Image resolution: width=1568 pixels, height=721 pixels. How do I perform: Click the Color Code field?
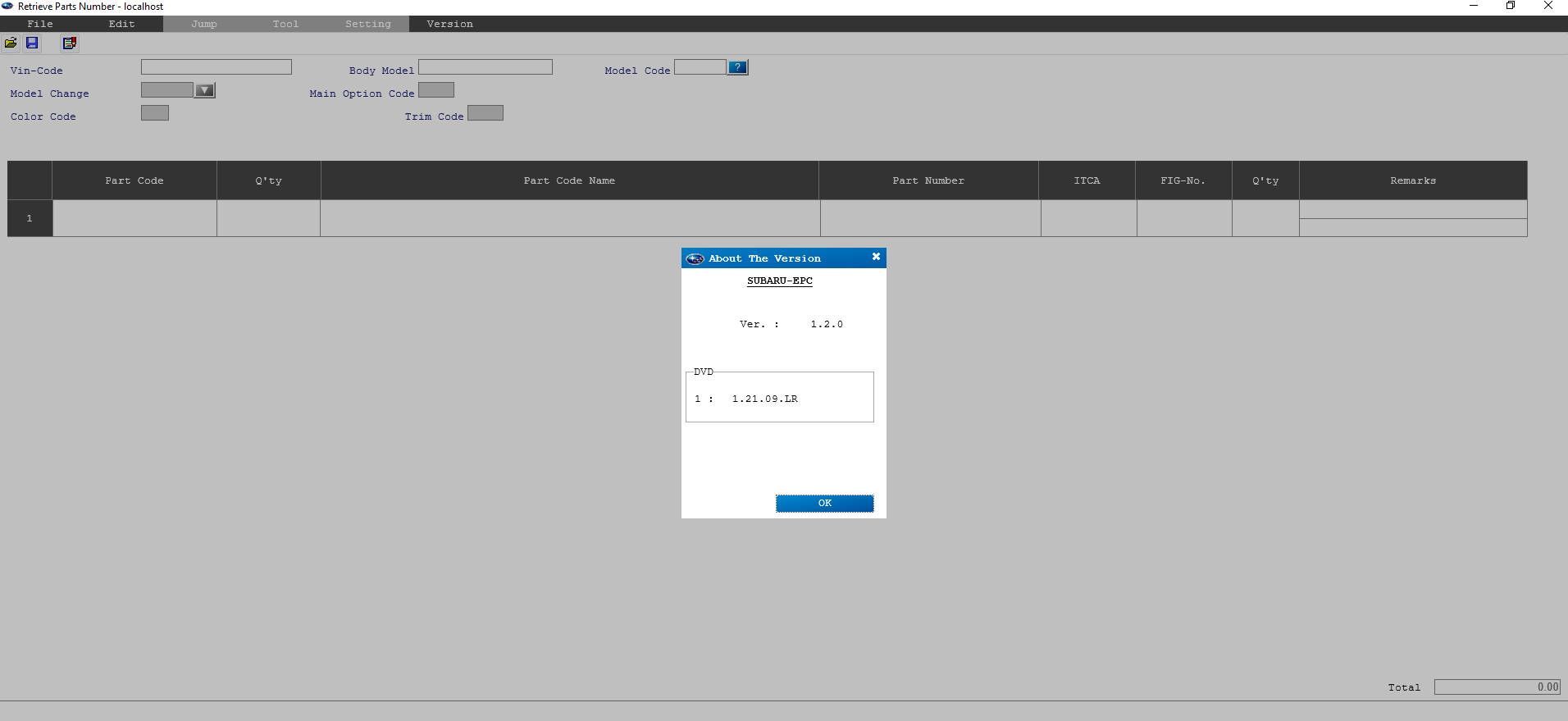tap(155, 113)
